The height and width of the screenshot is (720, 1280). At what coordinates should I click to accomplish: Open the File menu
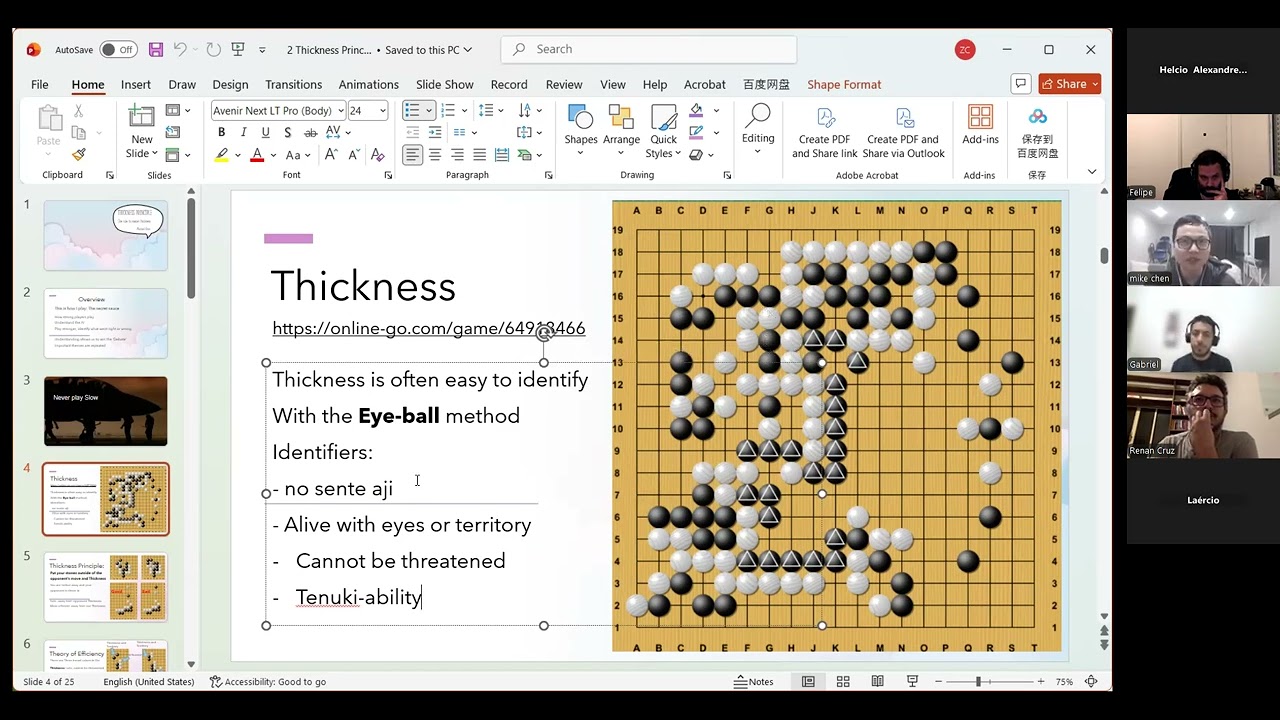tap(40, 85)
